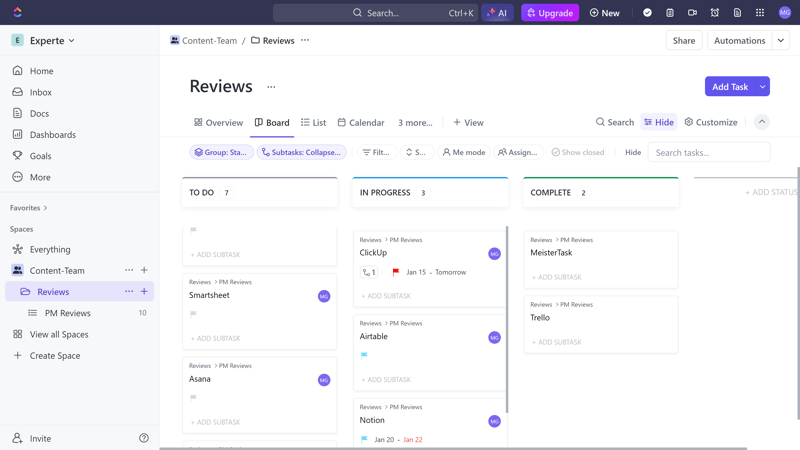Open the Sort dropdown

click(x=416, y=152)
